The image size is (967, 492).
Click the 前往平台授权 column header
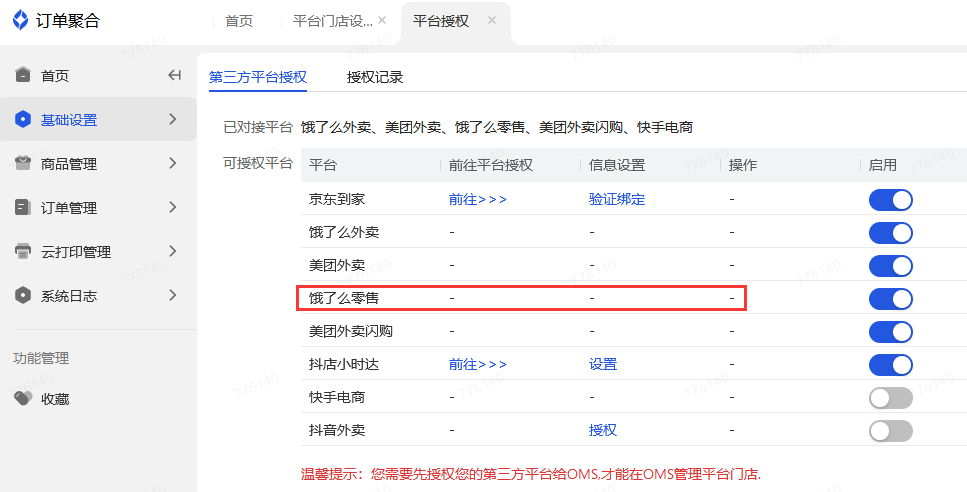[491, 165]
